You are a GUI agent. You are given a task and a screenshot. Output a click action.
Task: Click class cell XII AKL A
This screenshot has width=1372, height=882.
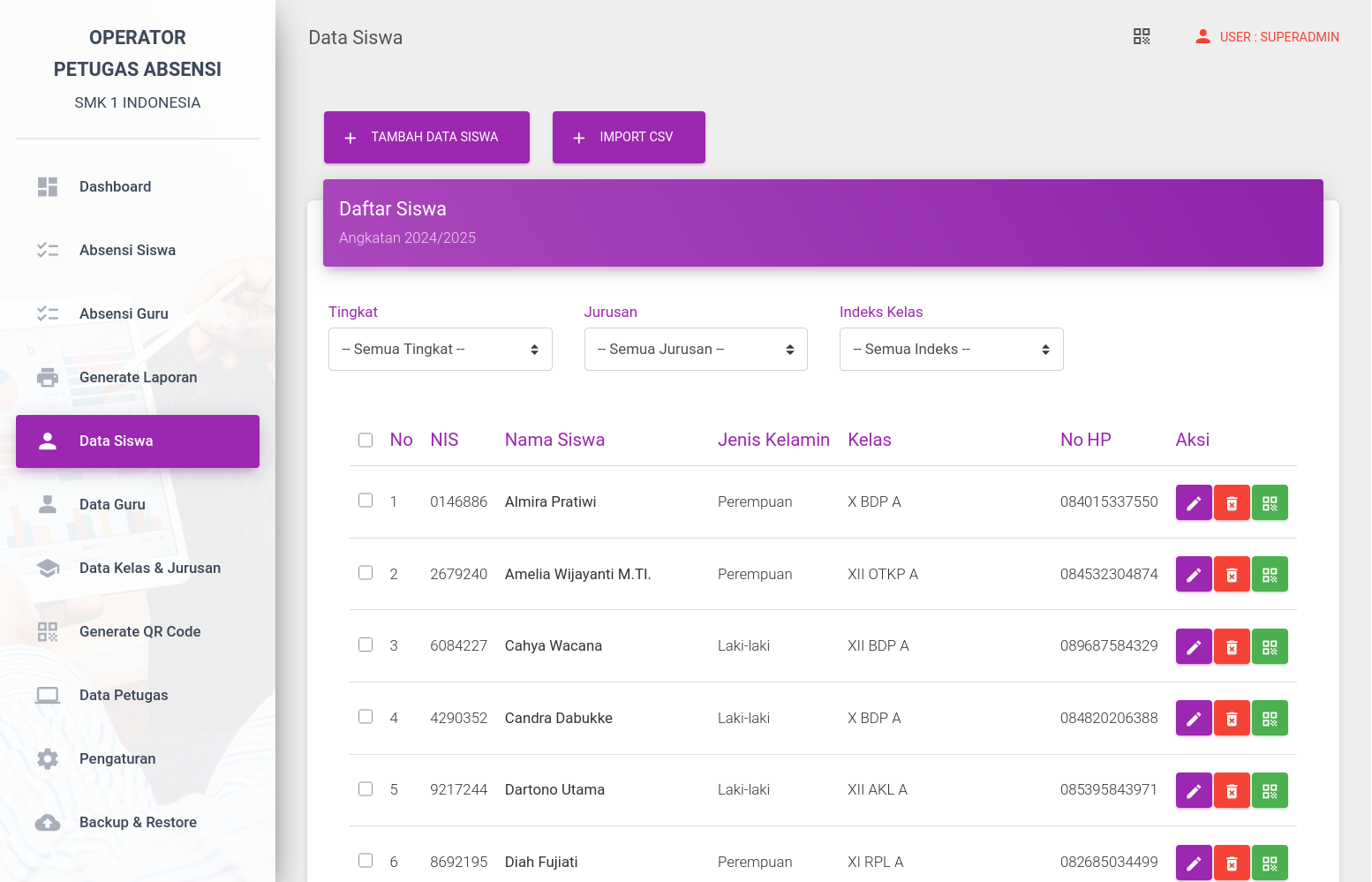[x=878, y=789]
